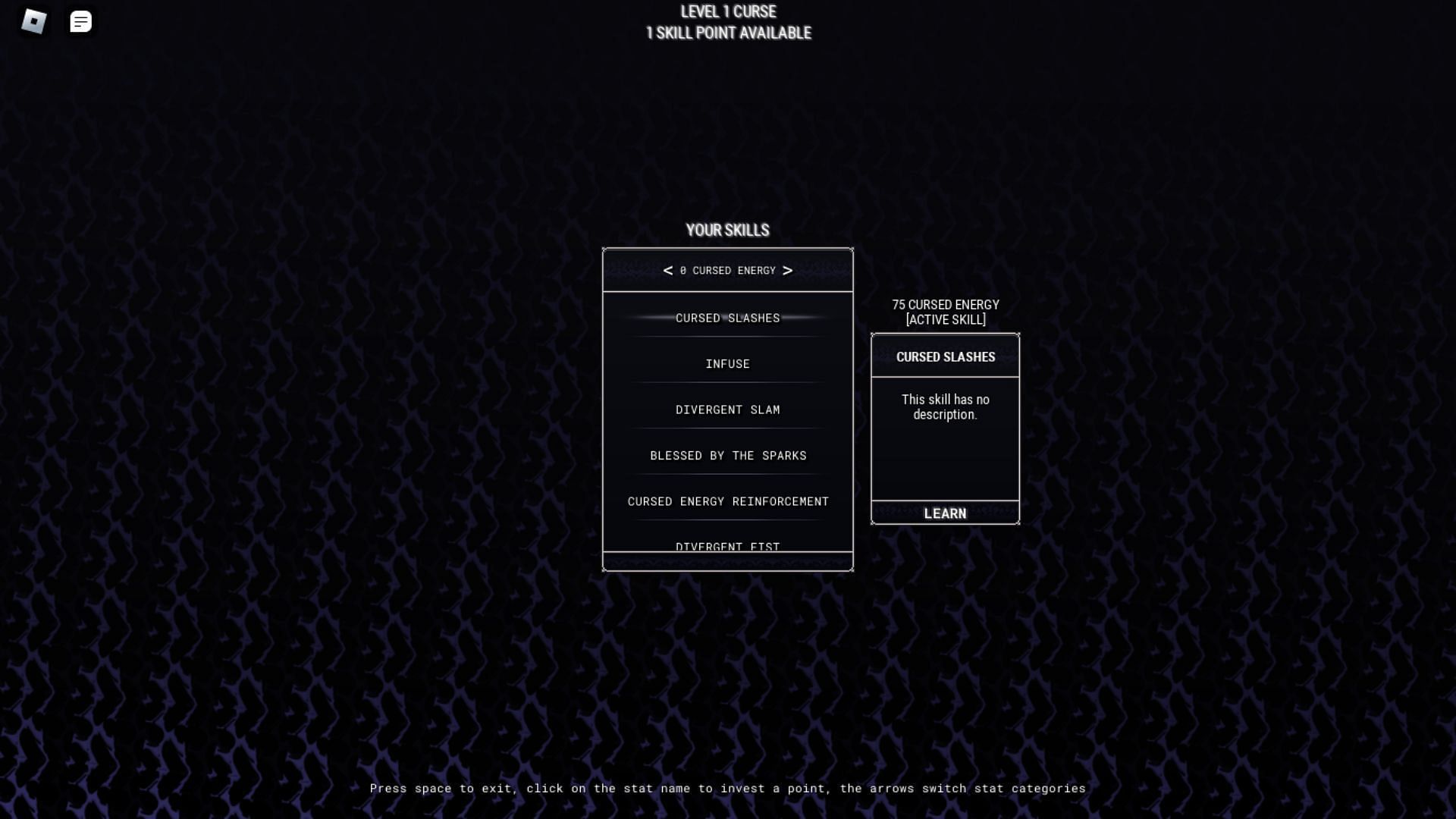
Task: Open the cursed energy stat category
Action: click(x=727, y=270)
